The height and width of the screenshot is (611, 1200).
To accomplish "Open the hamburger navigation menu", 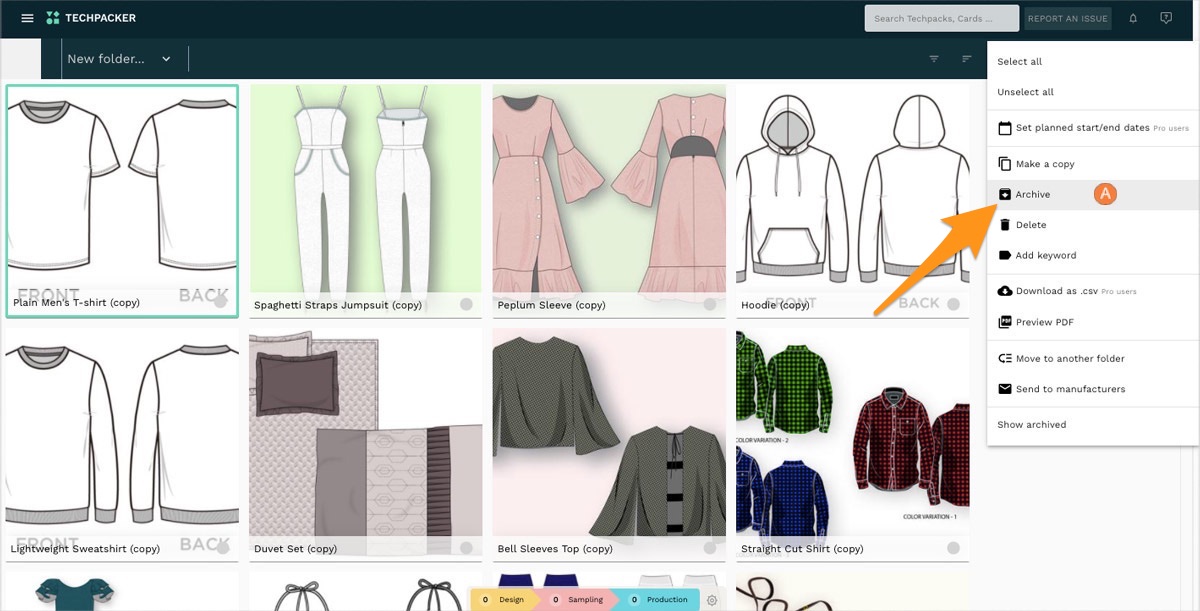I will (27, 18).
